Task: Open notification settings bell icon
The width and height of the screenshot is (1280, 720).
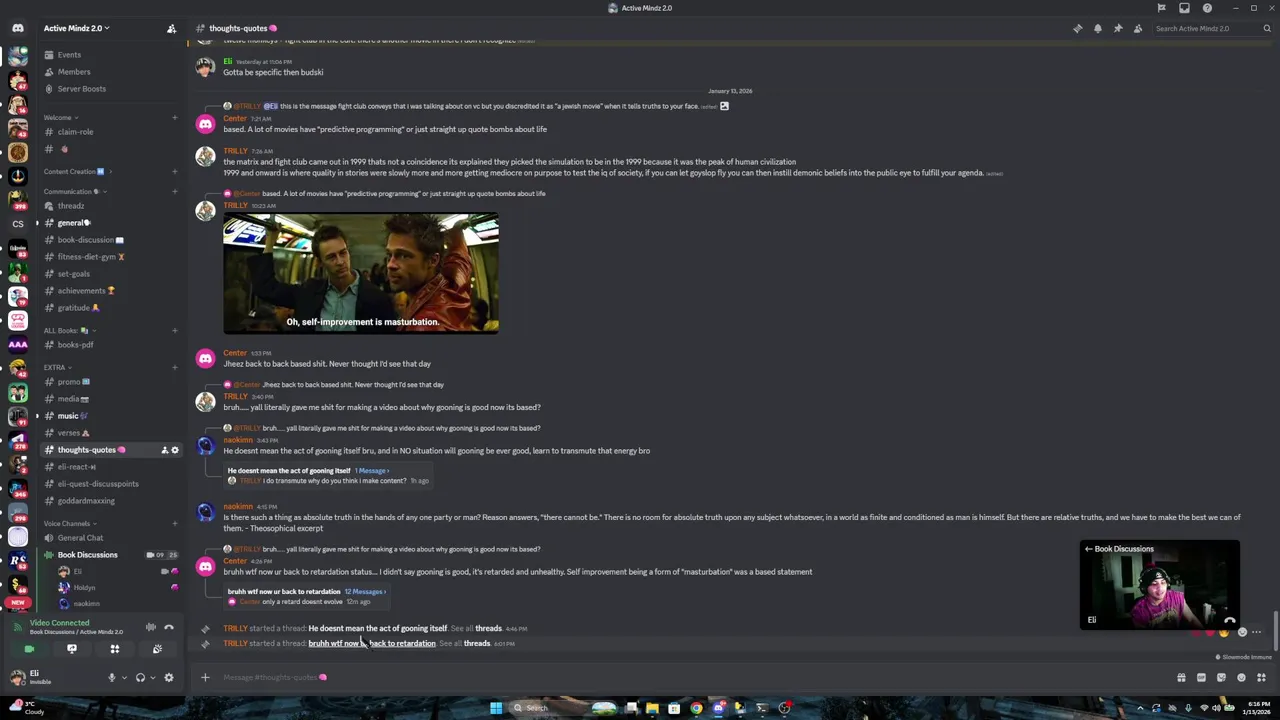Action: click(1097, 28)
